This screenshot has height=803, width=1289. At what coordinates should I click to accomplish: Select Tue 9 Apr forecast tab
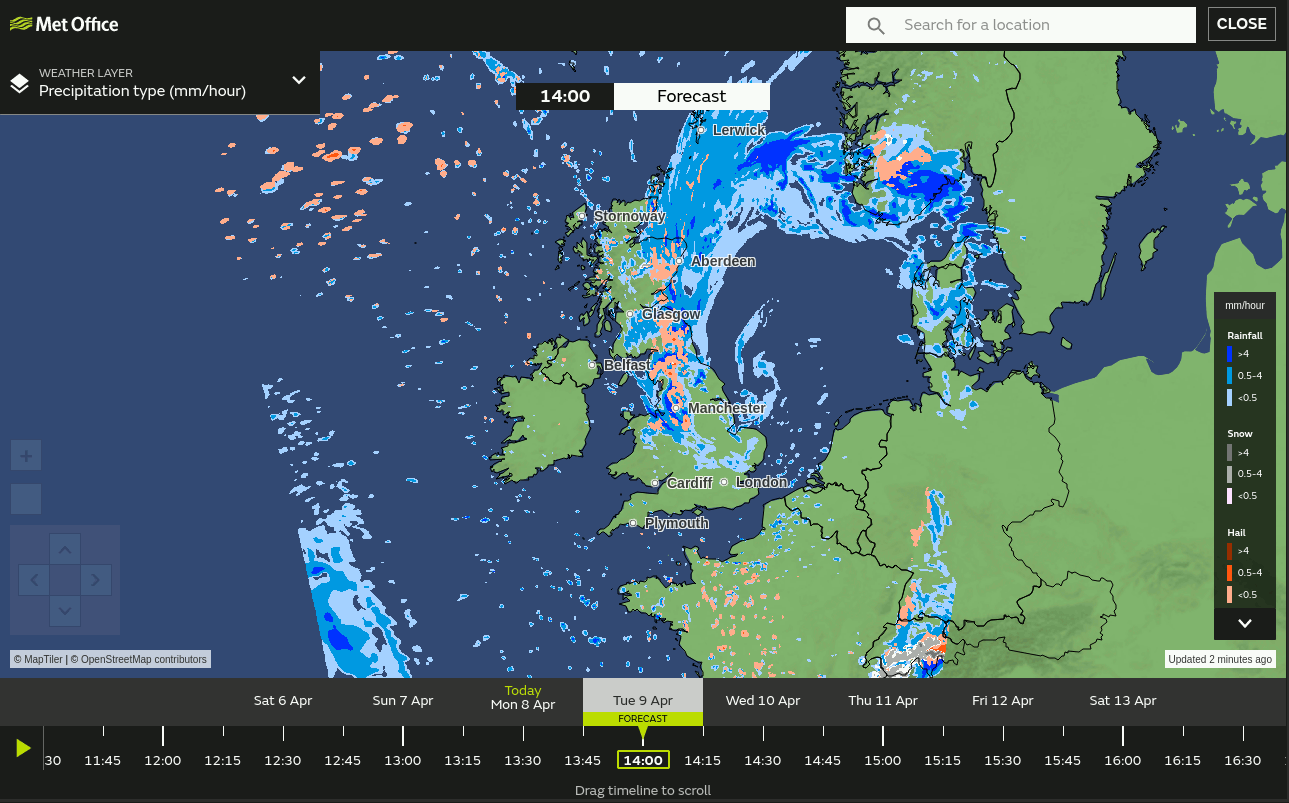643,701
